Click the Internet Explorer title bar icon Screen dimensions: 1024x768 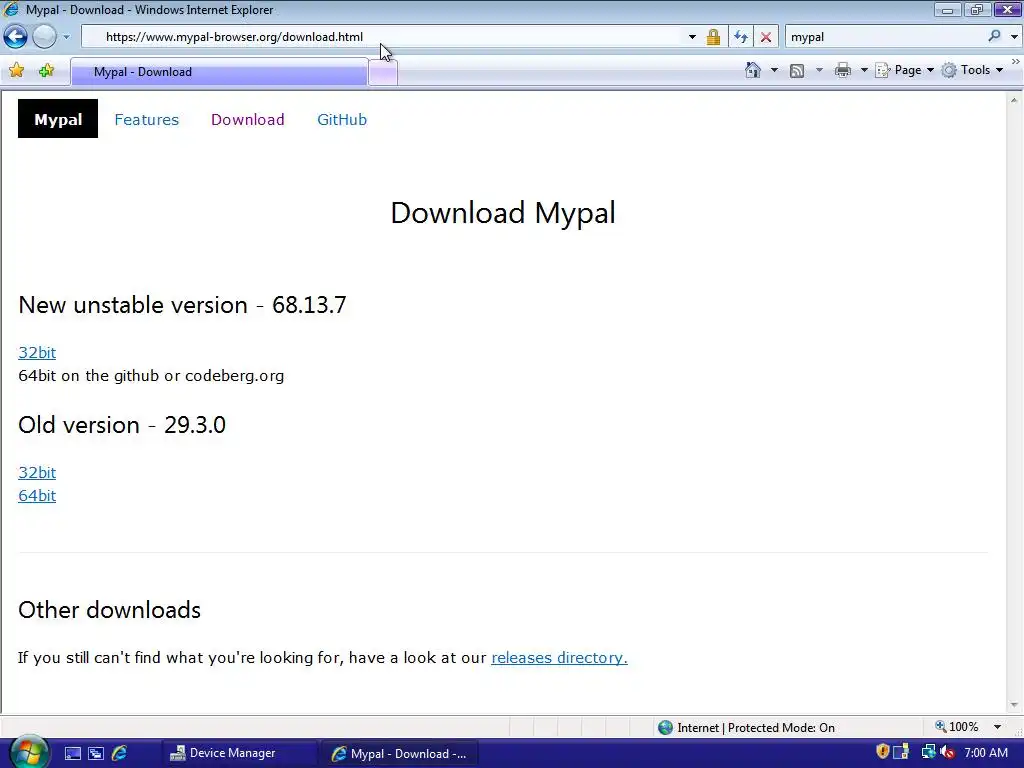pos(11,10)
